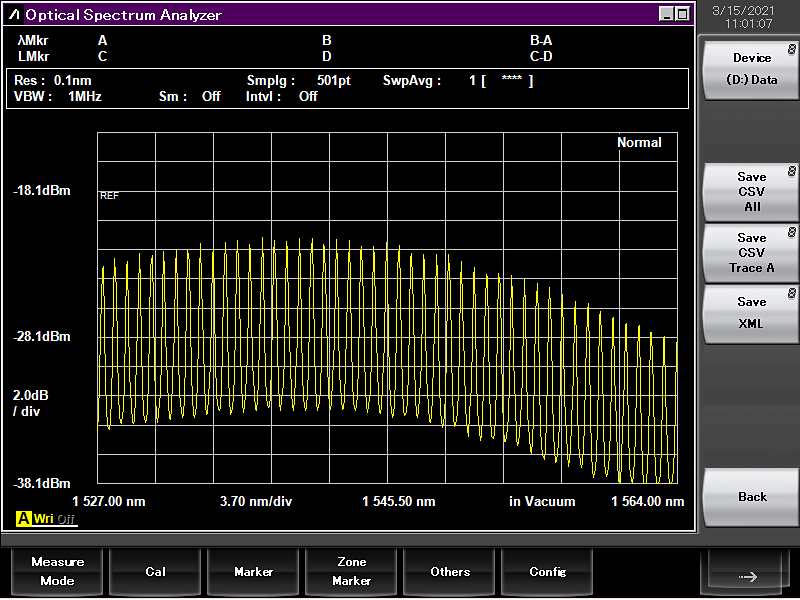The height and width of the screenshot is (600, 800).
Task: Click Save CSV All
Action: pyautogui.click(x=751, y=192)
